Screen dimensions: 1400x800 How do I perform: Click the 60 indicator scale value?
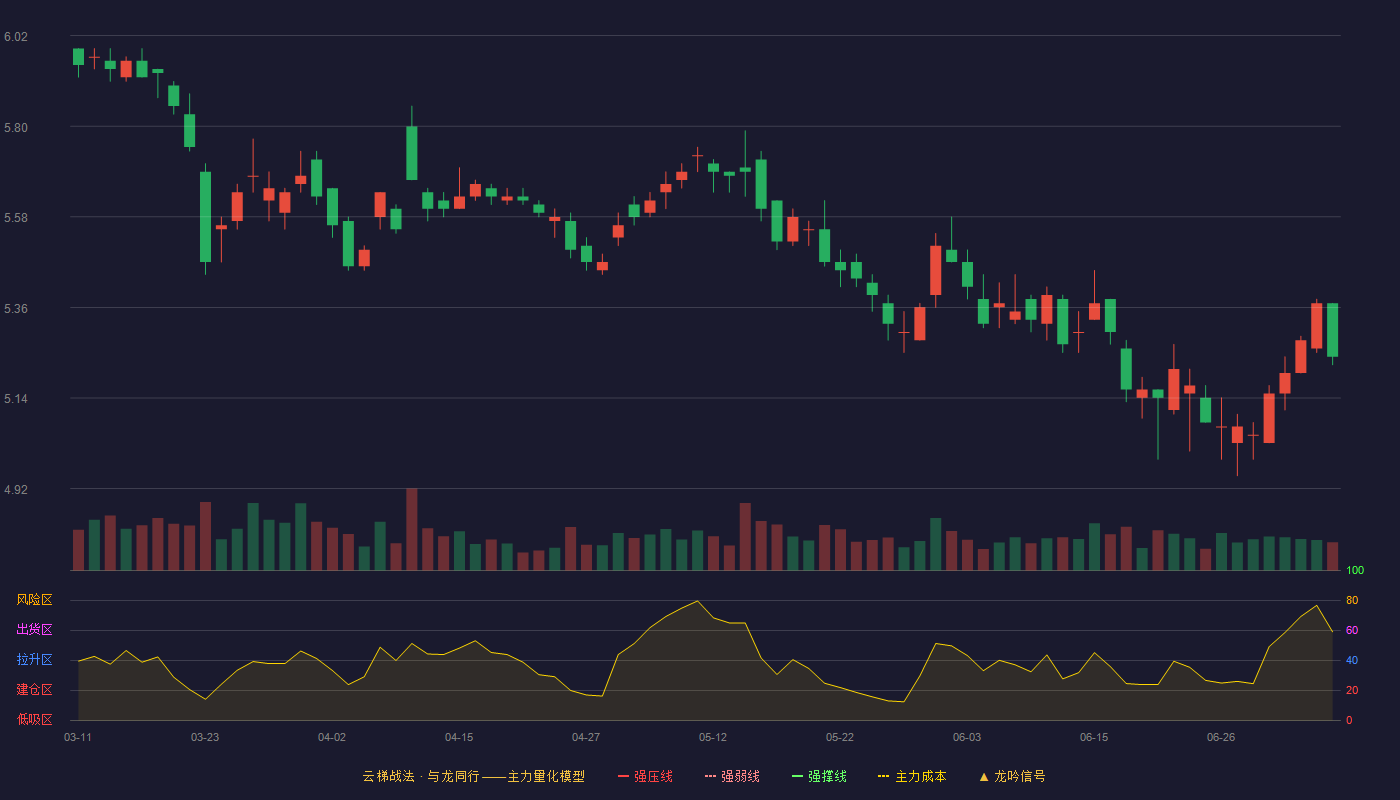[1352, 631]
